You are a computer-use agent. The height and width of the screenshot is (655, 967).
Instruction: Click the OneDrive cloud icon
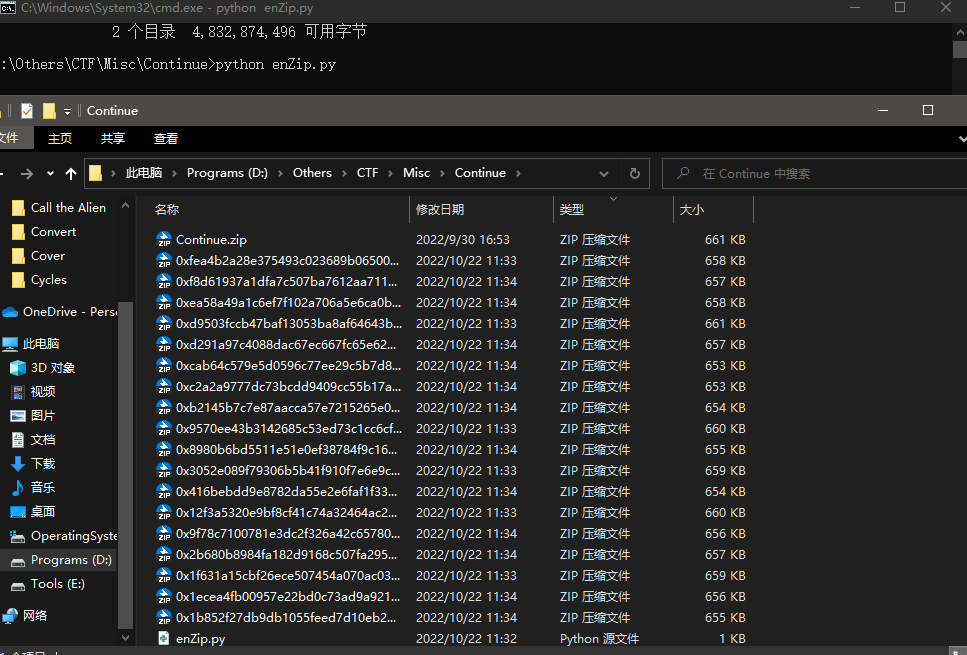pos(10,312)
